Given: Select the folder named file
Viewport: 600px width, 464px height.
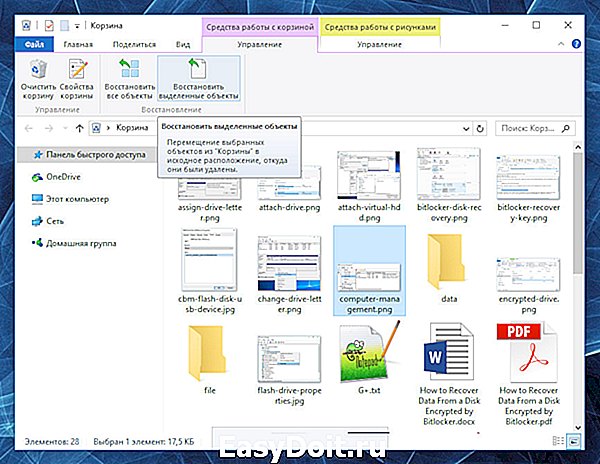Looking at the screenshot, I should pyautogui.click(x=207, y=354).
